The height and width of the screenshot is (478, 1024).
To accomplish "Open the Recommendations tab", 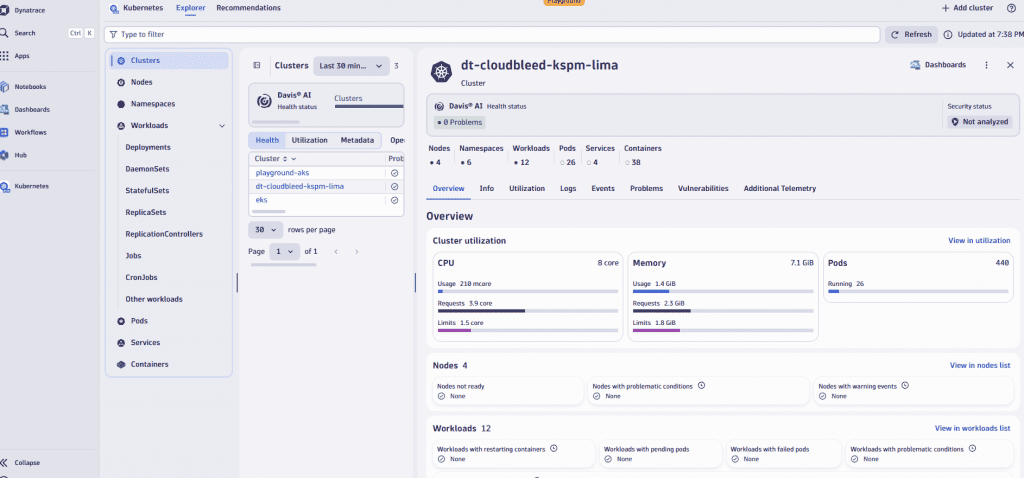I will click(248, 8).
